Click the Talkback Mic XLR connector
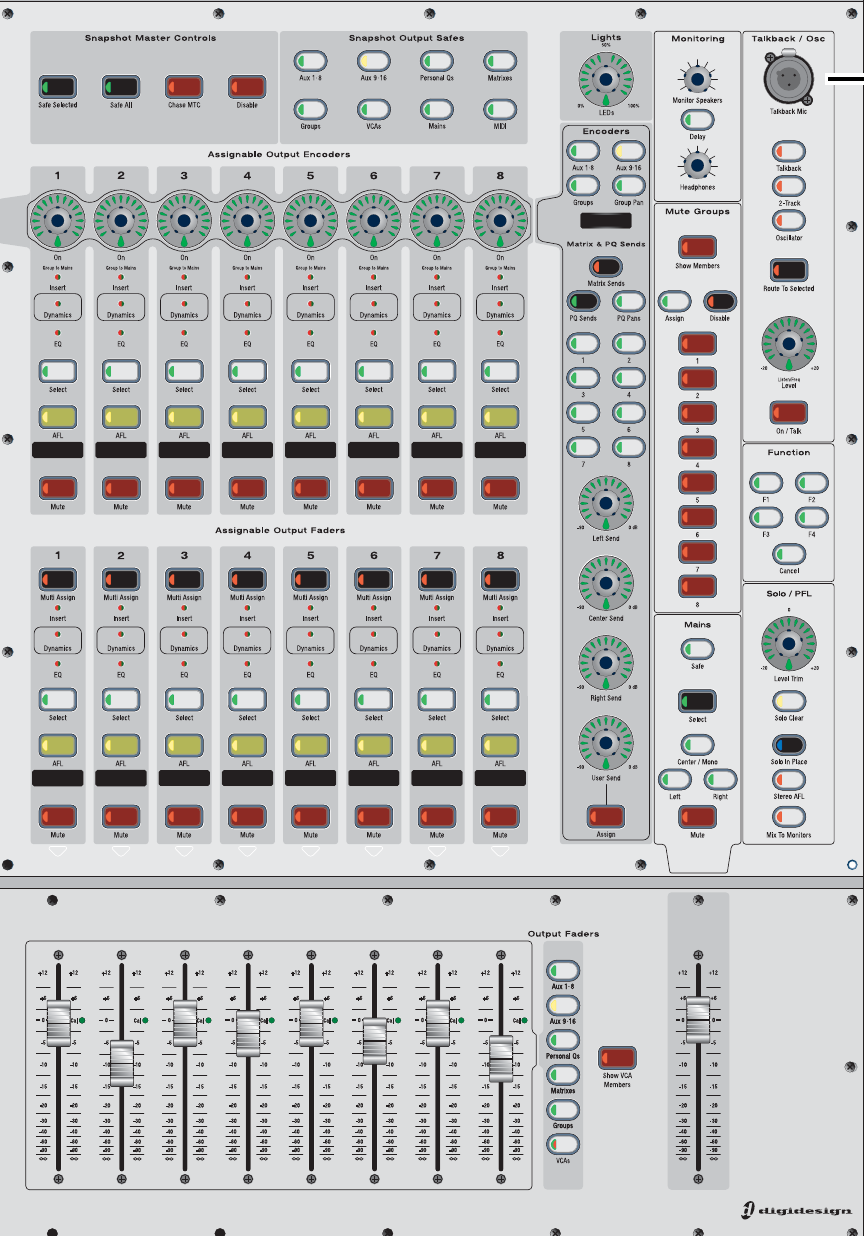Screen dimensions: 864x1236 click(789, 77)
